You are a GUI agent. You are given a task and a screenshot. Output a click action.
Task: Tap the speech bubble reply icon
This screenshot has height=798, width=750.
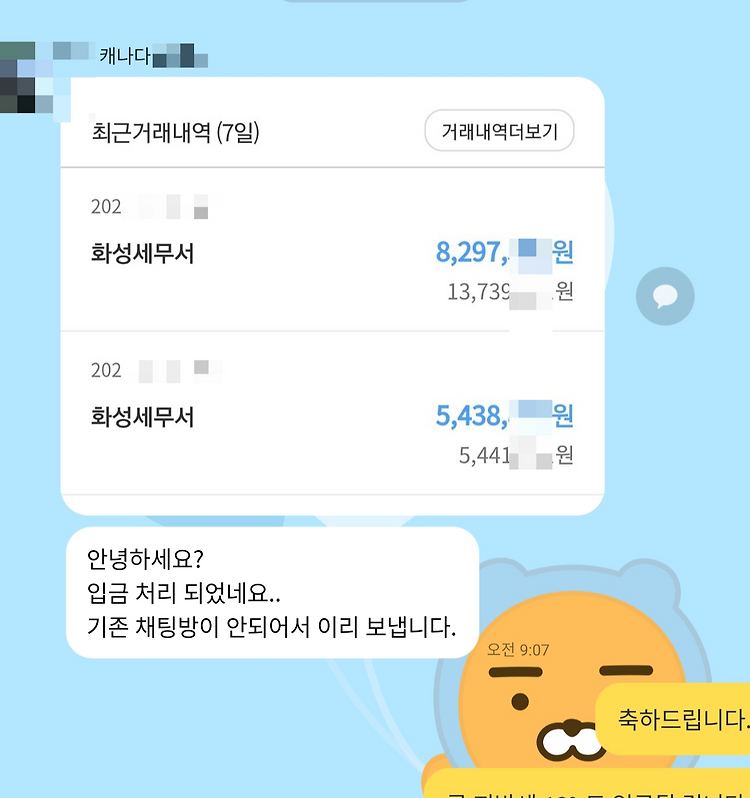pos(665,296)
